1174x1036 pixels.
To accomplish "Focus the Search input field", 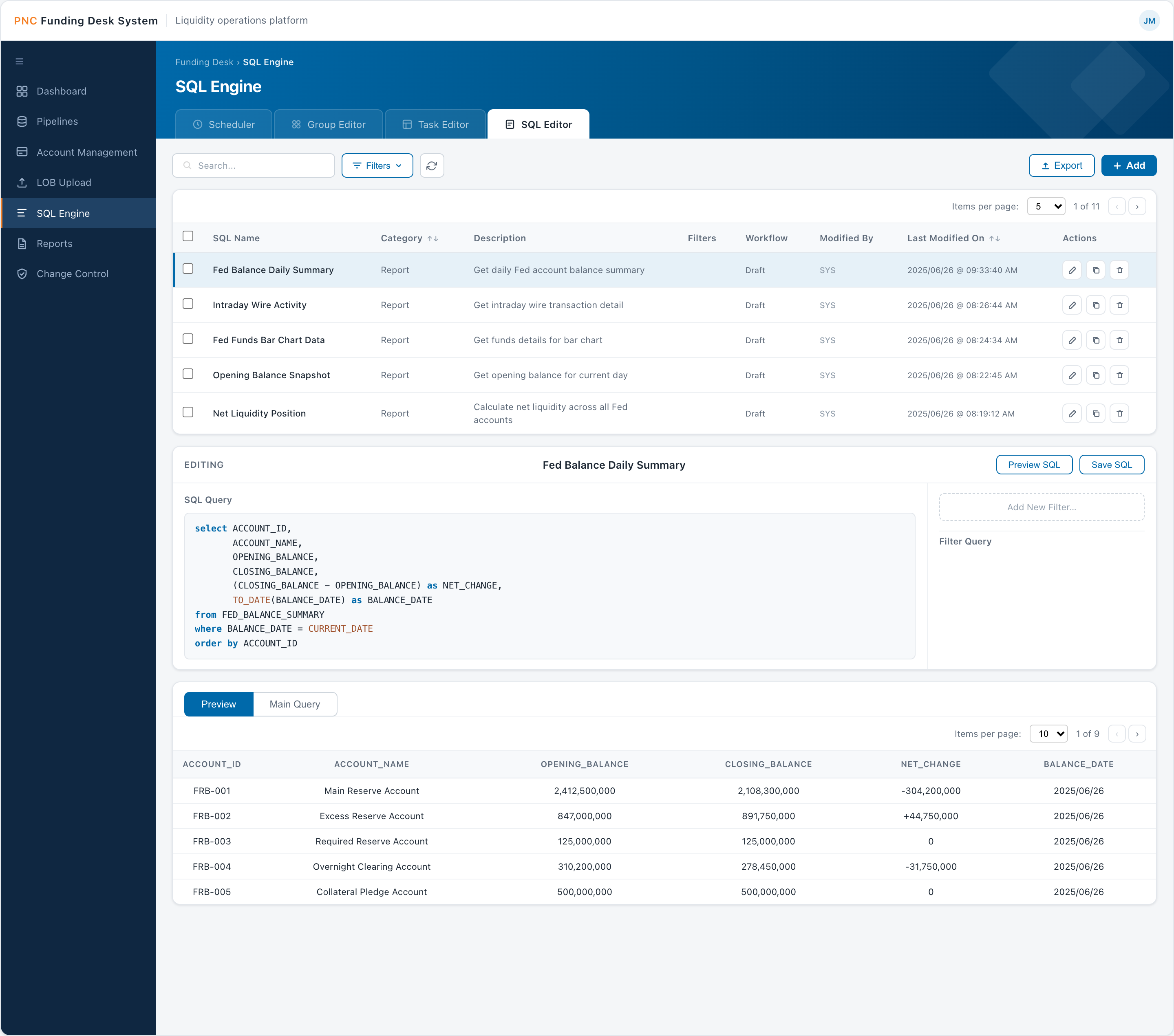I will (x=253, y=165).
